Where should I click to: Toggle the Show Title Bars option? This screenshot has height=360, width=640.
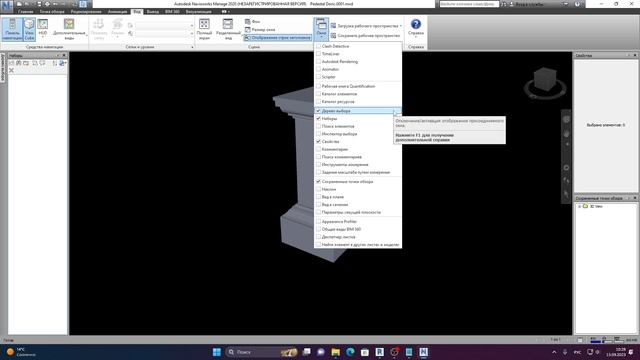[x=278, y=38]
